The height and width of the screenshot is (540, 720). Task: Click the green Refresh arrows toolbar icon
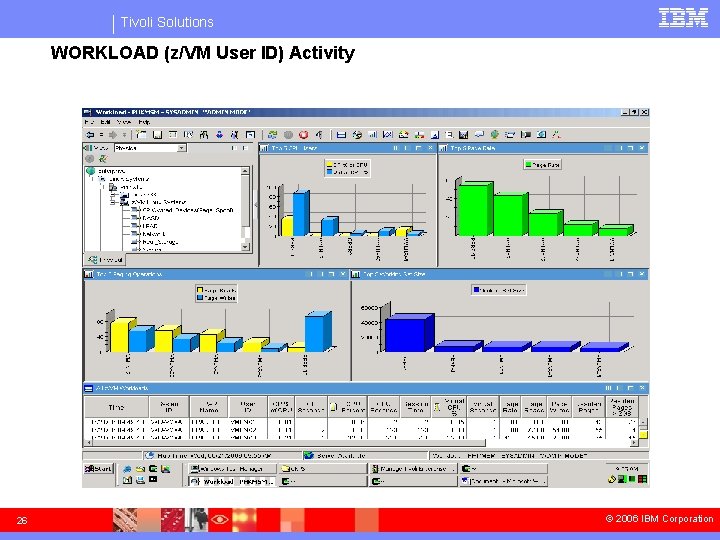pyautogui.click(x=272, y=135)
